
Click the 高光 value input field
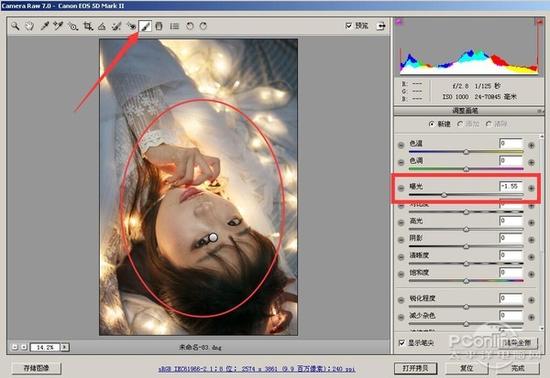[x=511, y=221]
